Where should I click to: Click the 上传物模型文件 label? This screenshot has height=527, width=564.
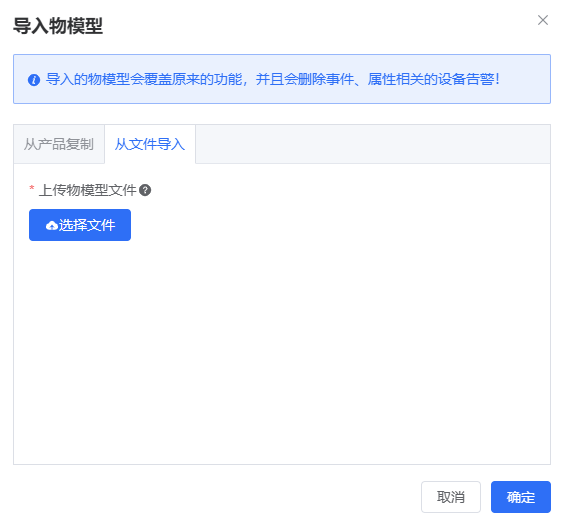[x=88, y=190]
